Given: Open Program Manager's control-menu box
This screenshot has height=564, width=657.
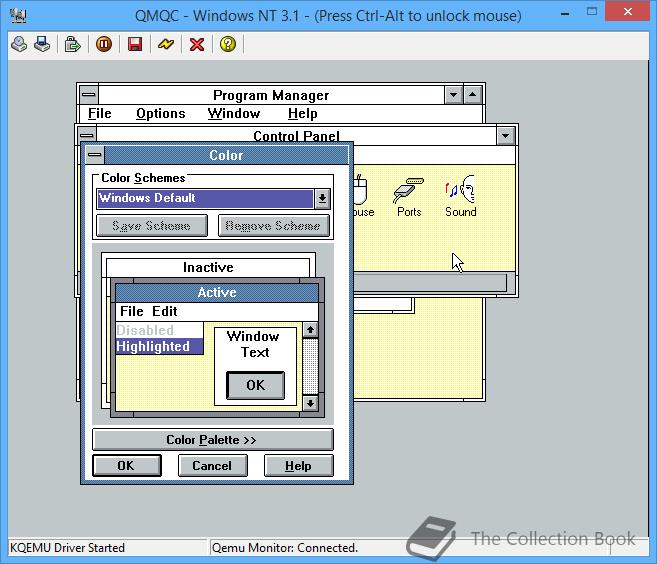Looking at the screenshot, I should [88, 95].
